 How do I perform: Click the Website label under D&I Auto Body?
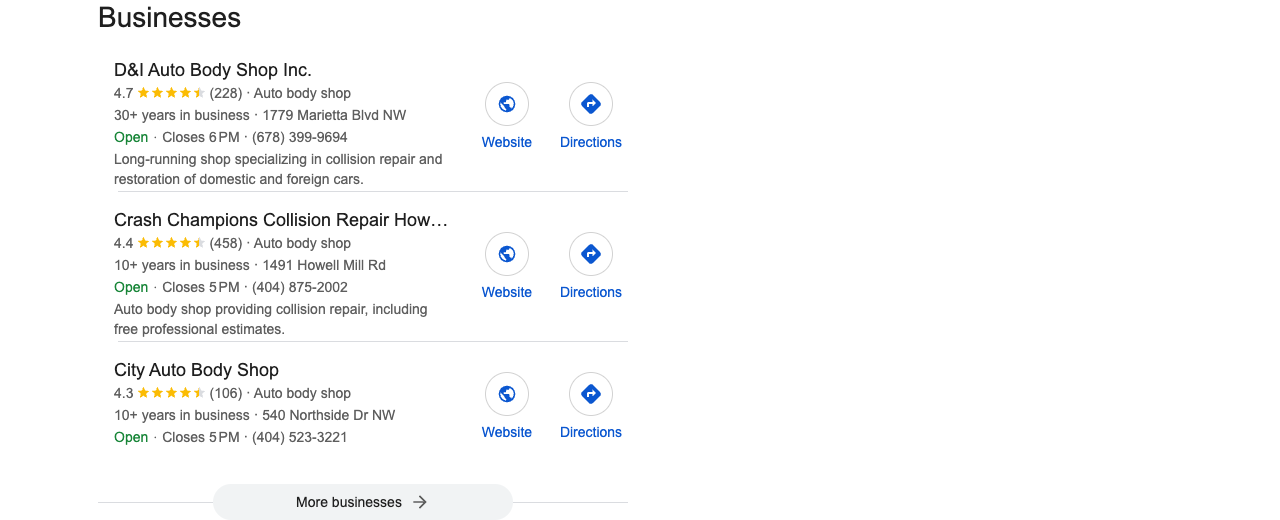507,142
